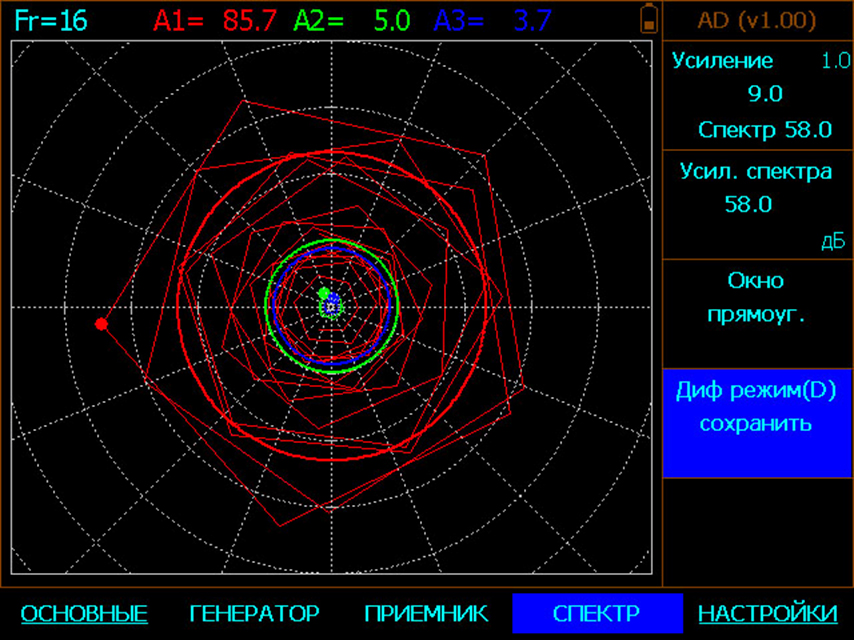Select the red A1= 85.7 readout

point(215,21)
